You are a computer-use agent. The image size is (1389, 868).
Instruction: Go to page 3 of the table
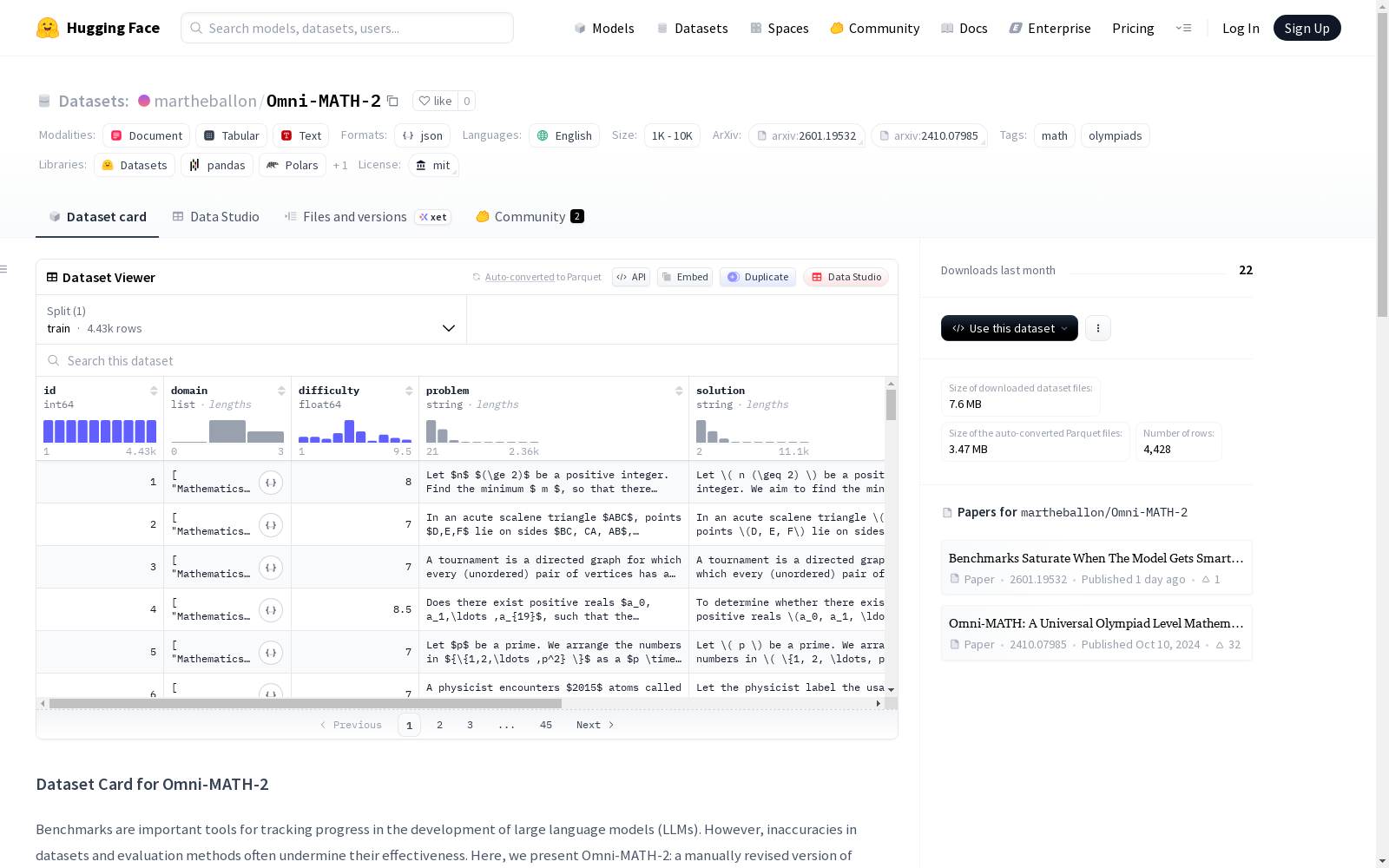pyautogui.click(x=471, y=725)
